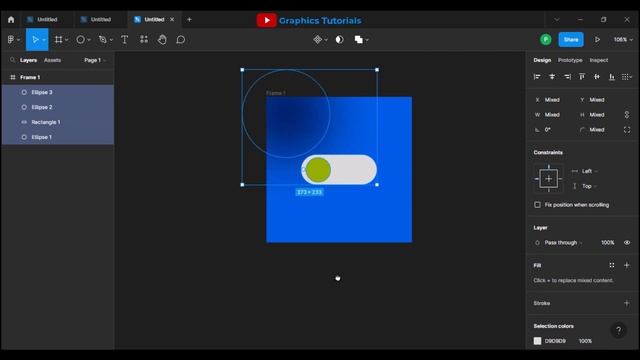Open Boolean operations dropdown arrow

click(x=367, y=40)
